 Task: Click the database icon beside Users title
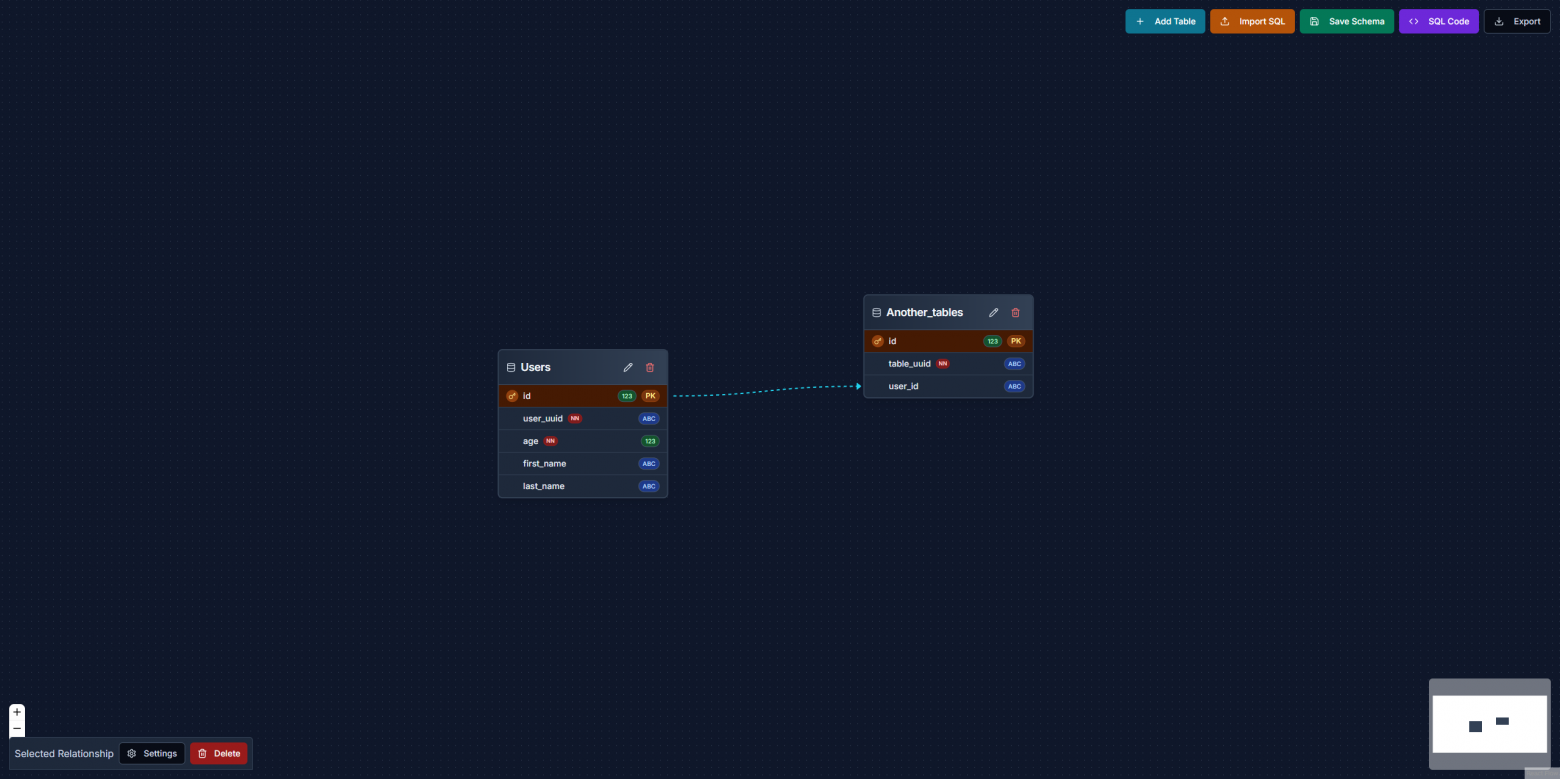[x=511, y=368]
